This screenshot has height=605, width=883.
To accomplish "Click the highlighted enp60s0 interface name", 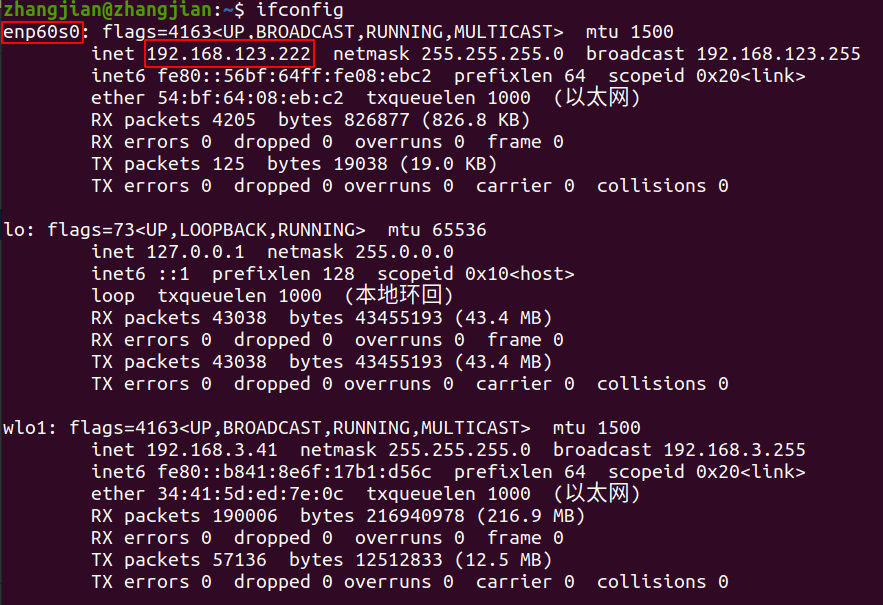I will (x=42, y=32).
